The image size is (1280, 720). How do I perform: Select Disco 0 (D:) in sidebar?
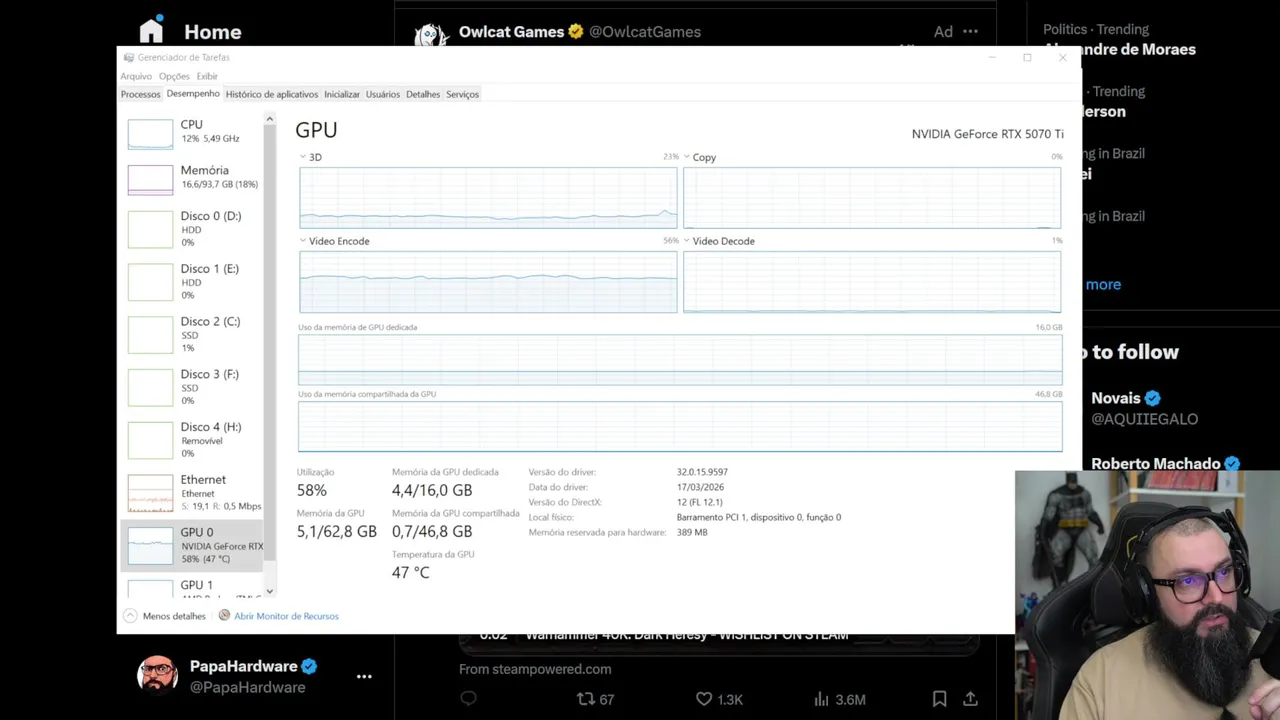coord(193,228)
